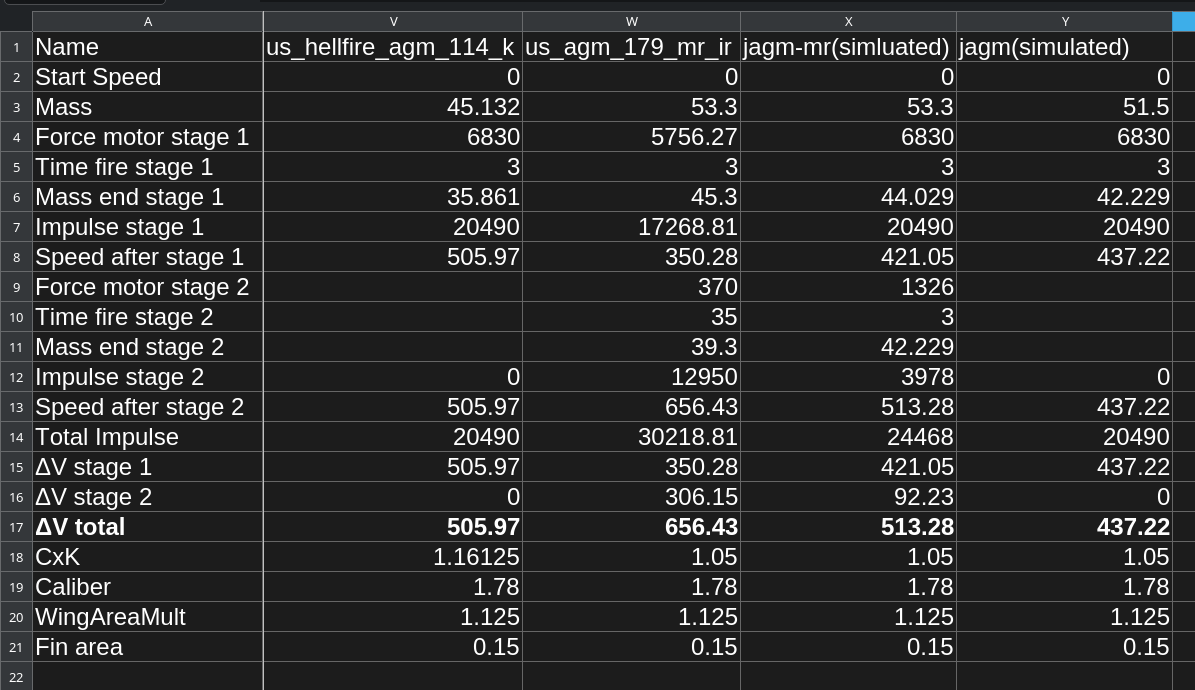Image resolution: width=1195 pixels, height=690 pixels.
Task: Click the CxK value 1.16125 cell
Action: [x=392, y=557]
